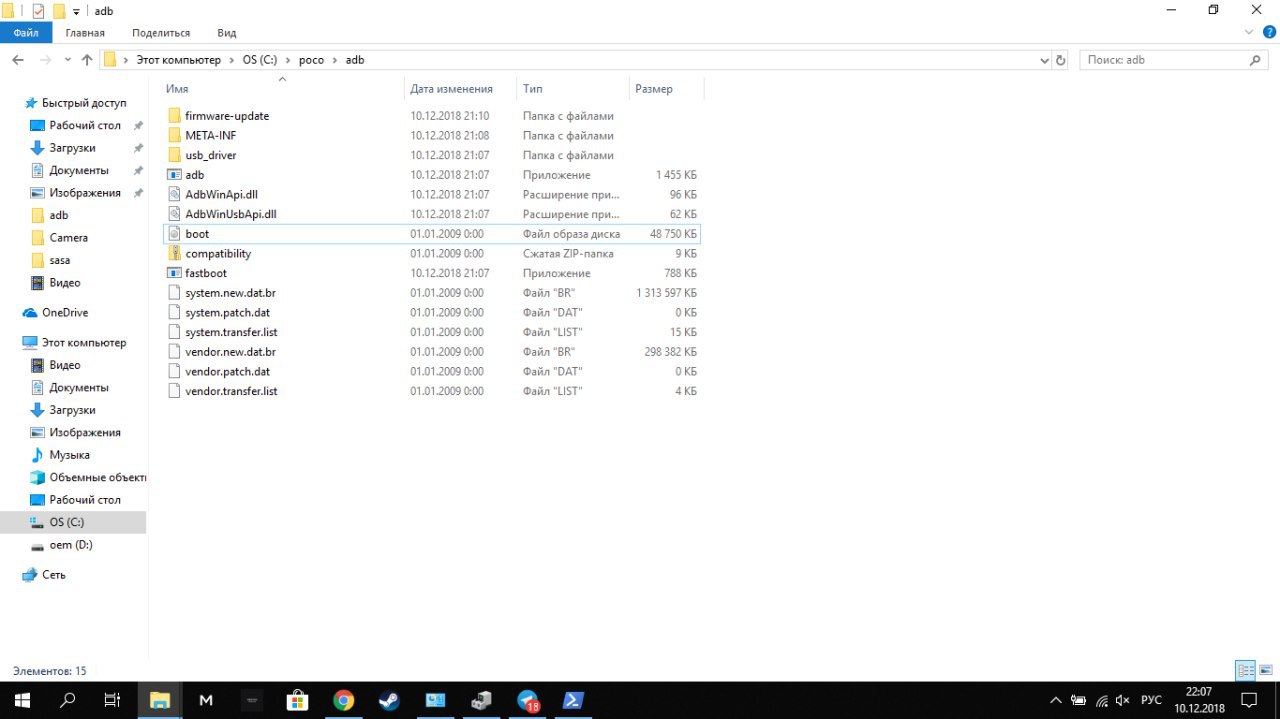Image resolution: width=1280 pixels, height=719 pixels.
Task: Open Google Chrome from taskbar
Action: point(343,700)
